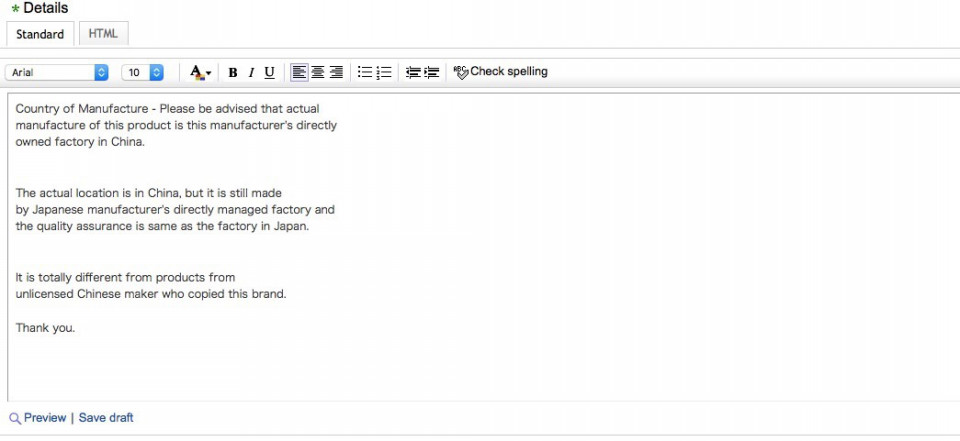Align text to the right
Screen dimensions: 960x441
click(336, 72)
